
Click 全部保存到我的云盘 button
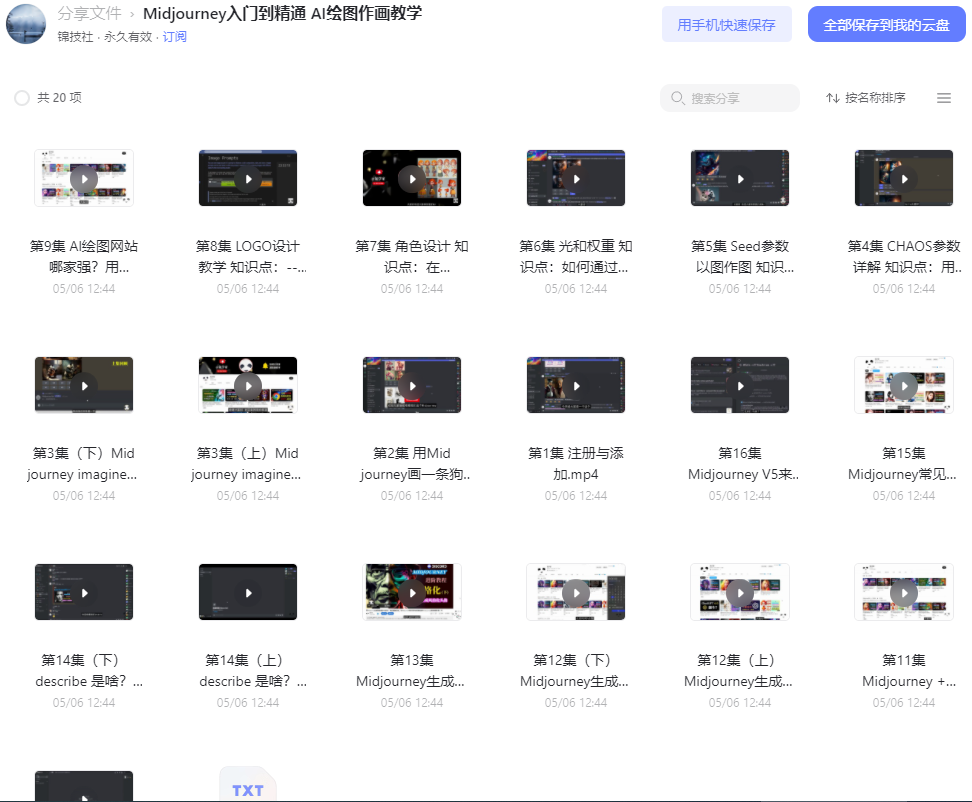886,25
